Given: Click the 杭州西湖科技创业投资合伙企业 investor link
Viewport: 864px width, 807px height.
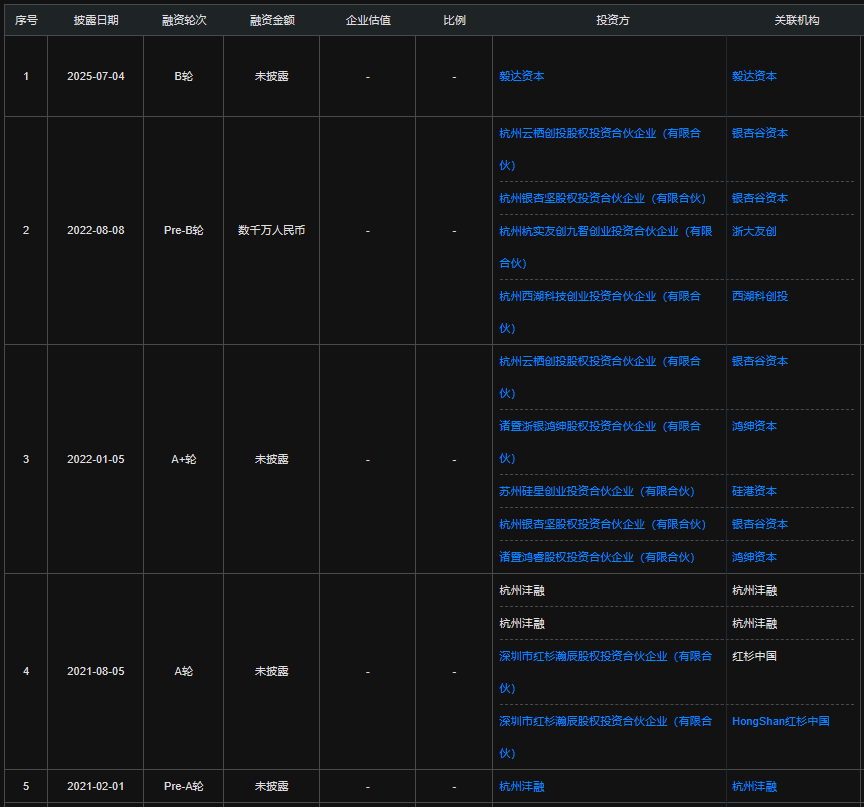Looking at the screenshot, I should [x=600, y=312].
